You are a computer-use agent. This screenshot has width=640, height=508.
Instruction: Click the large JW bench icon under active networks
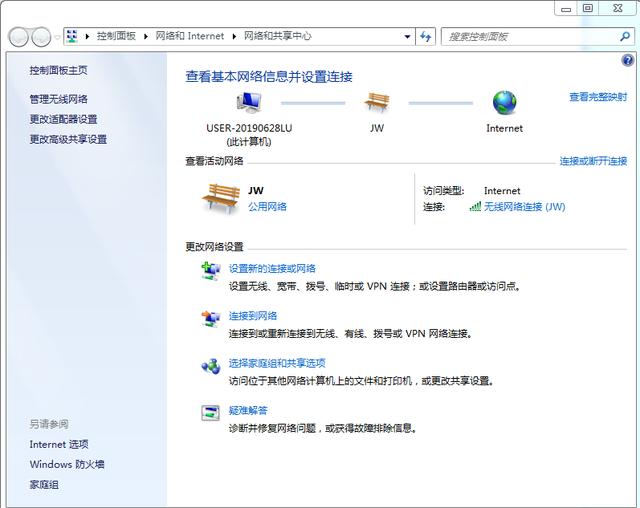point(221,198)
